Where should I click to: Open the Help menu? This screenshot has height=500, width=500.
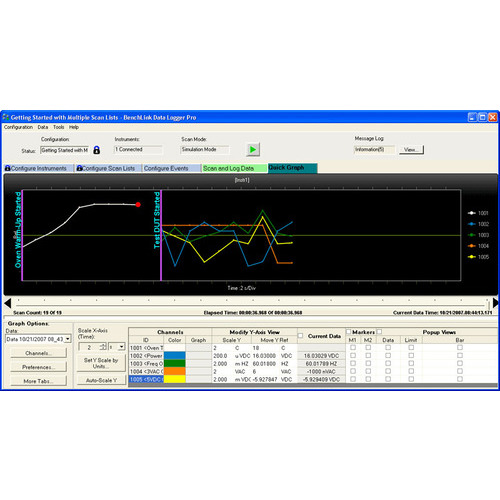click(x=74, y=127)
